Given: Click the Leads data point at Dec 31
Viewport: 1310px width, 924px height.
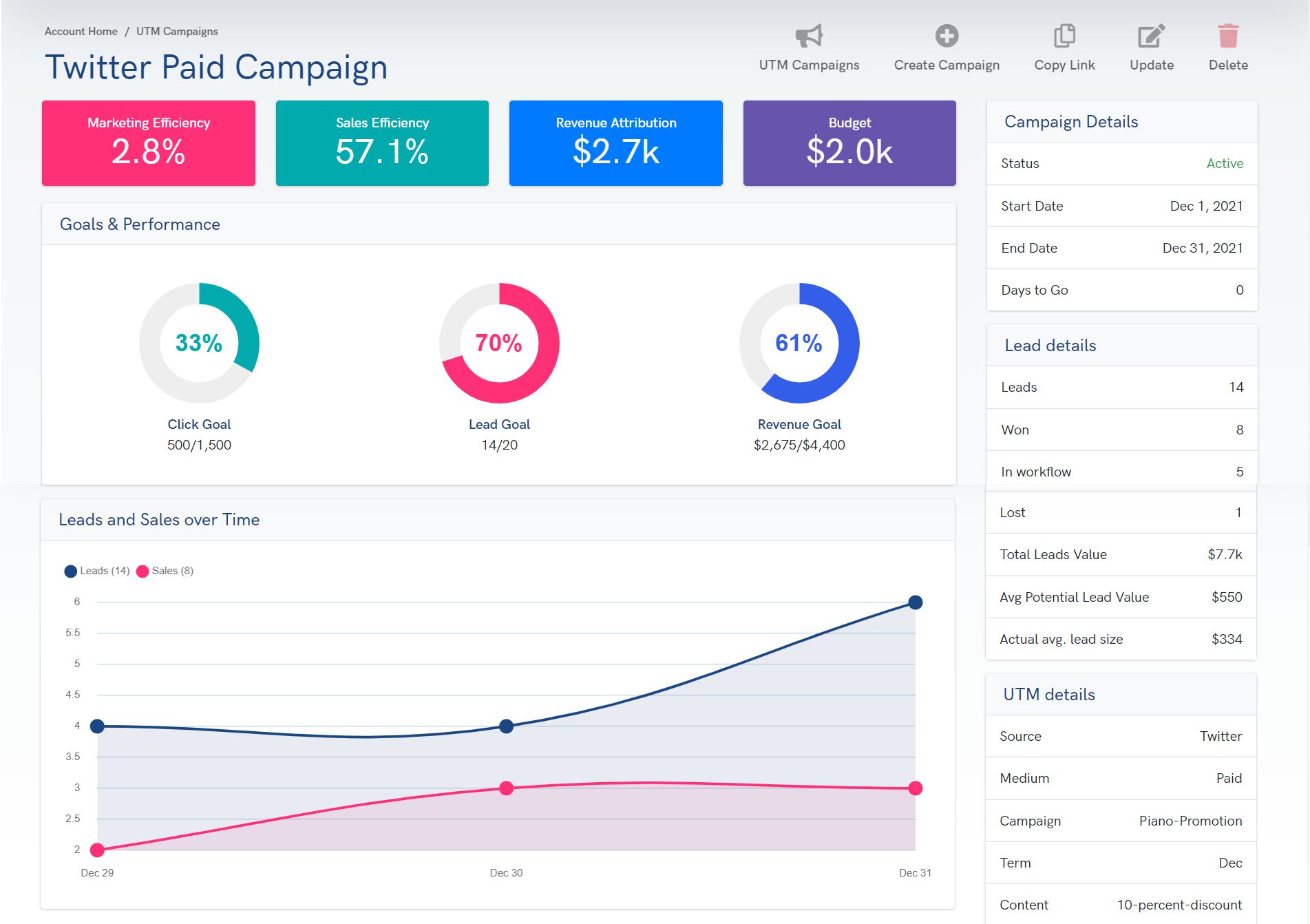Looking at the screenshot, I should (915, 602).
